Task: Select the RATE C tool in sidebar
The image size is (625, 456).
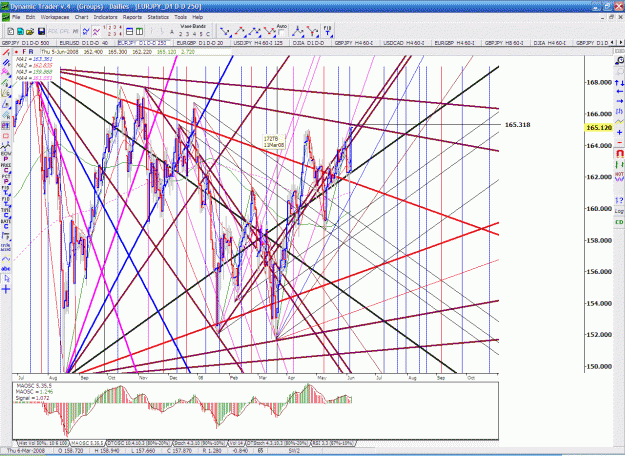Action: pyautogui.click(x=6, y=224)
